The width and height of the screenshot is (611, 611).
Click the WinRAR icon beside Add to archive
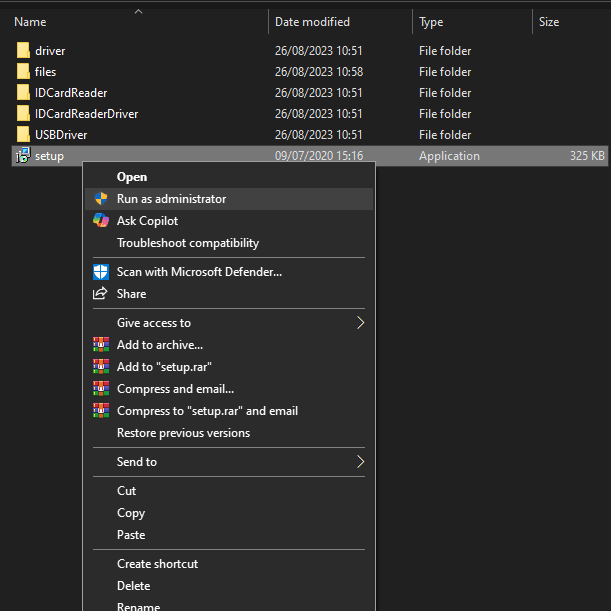[x=101, y=344]
